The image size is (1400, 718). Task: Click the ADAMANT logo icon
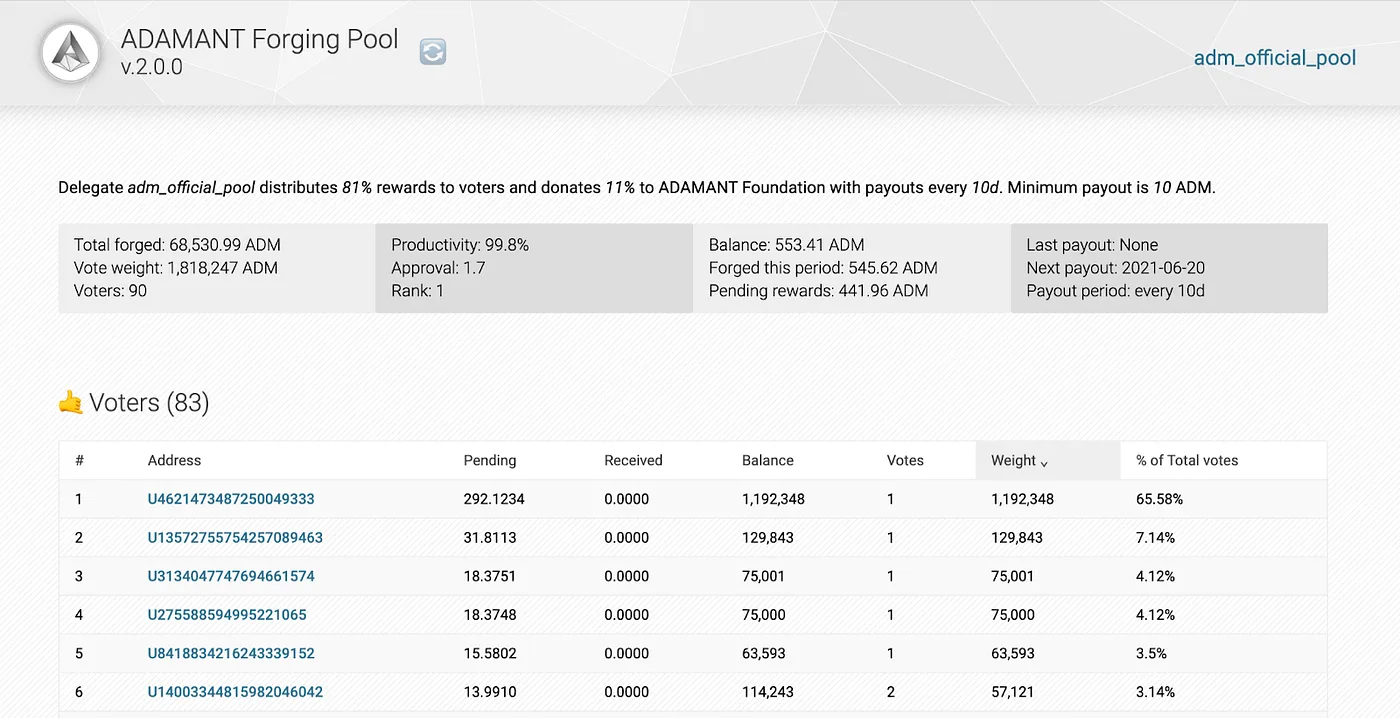tap(71, 52)
